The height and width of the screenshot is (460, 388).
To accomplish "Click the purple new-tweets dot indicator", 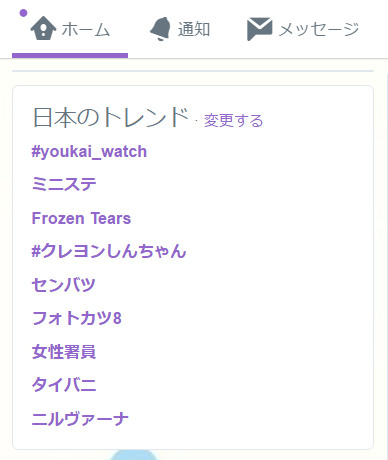I will point(23,13).
